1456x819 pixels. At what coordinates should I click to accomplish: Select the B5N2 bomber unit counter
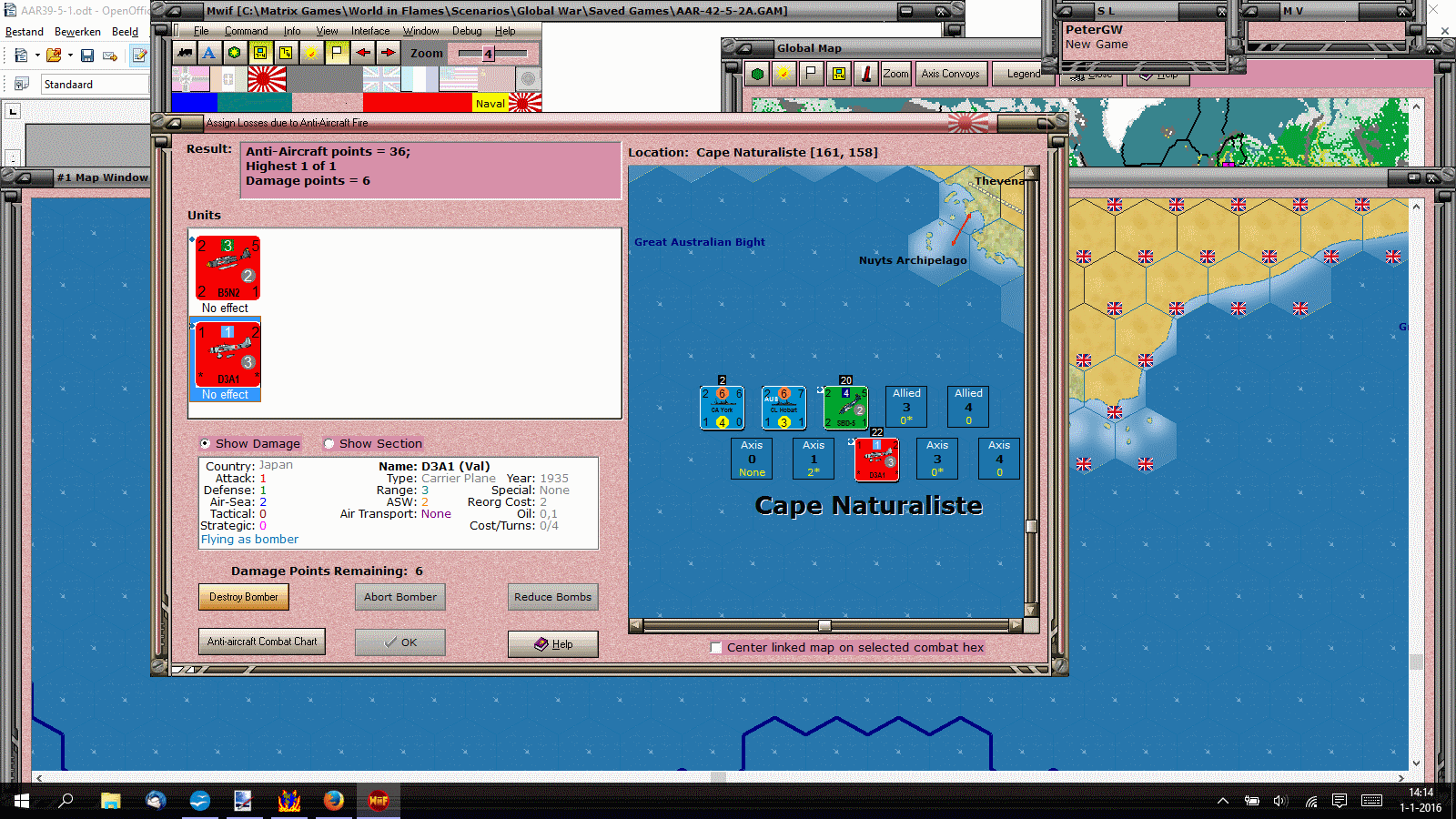click(227, 268)
